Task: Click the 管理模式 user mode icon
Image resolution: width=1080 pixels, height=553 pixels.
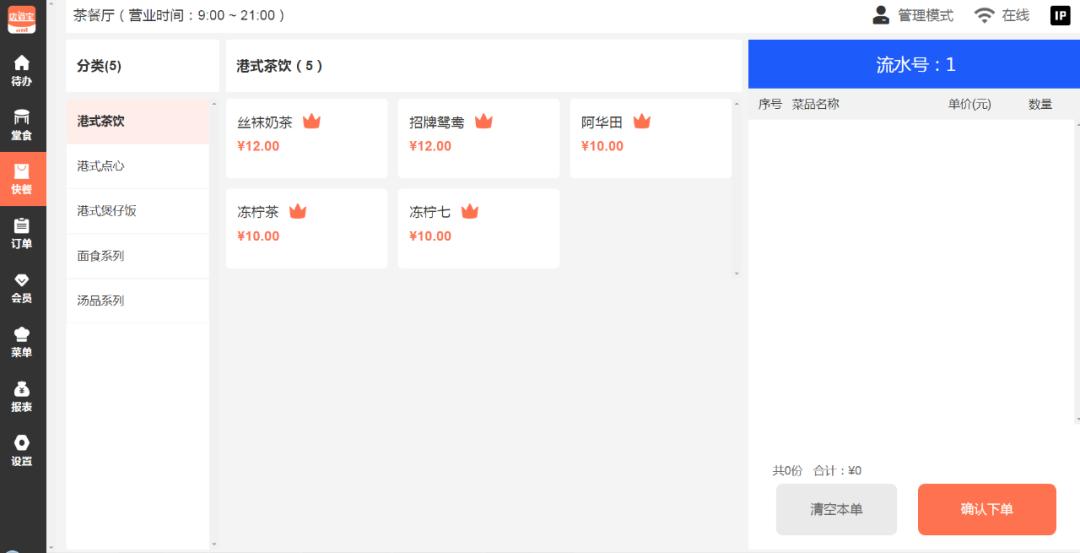Action: click(x=881, y=15)
